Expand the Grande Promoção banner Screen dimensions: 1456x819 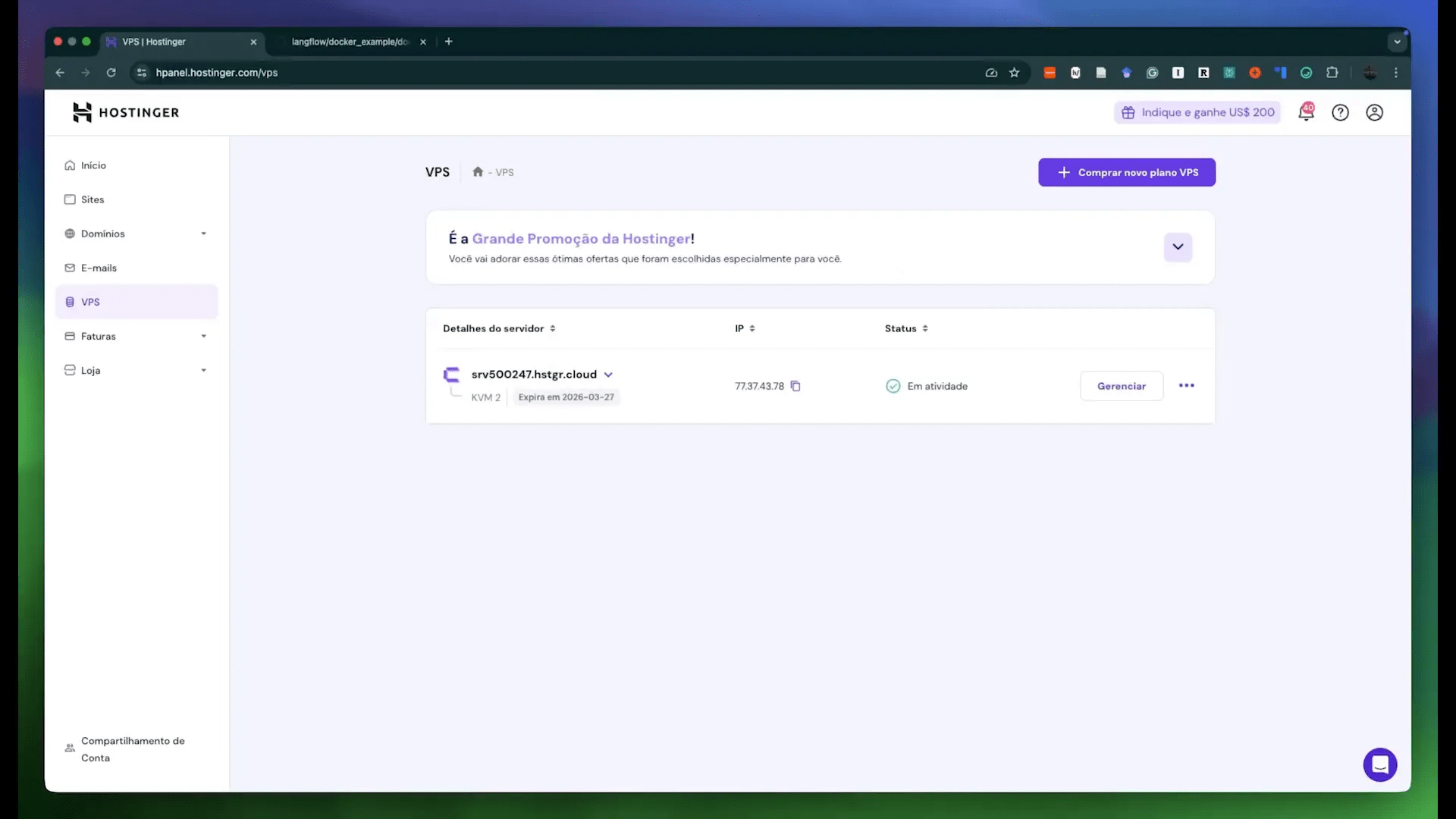(1178, 247)
